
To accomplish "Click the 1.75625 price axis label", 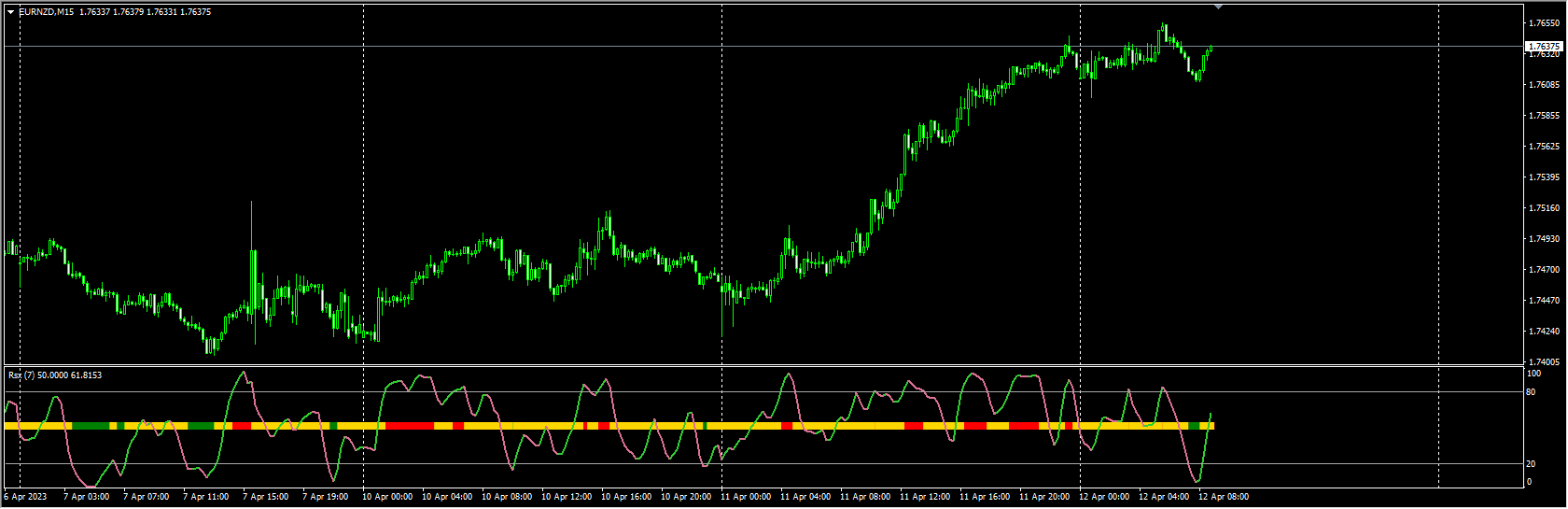I will point(1544,147).
